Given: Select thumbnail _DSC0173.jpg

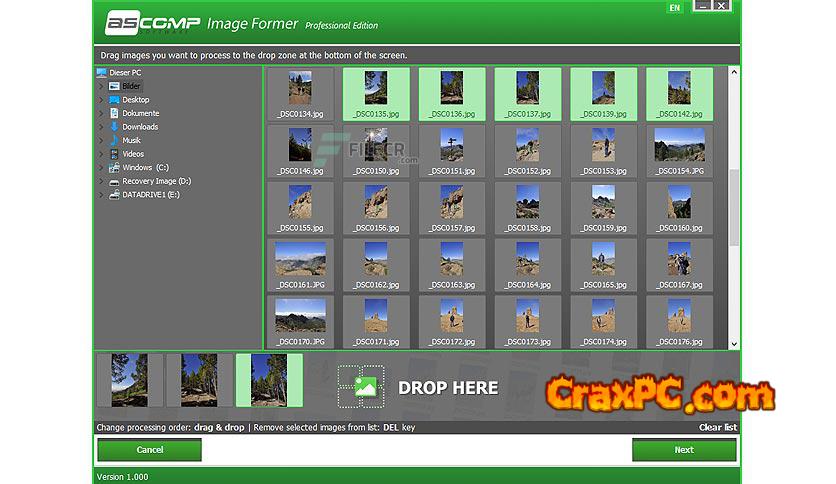Looking at the screenshot, I should pyautogui.click(x=528, y=322).
